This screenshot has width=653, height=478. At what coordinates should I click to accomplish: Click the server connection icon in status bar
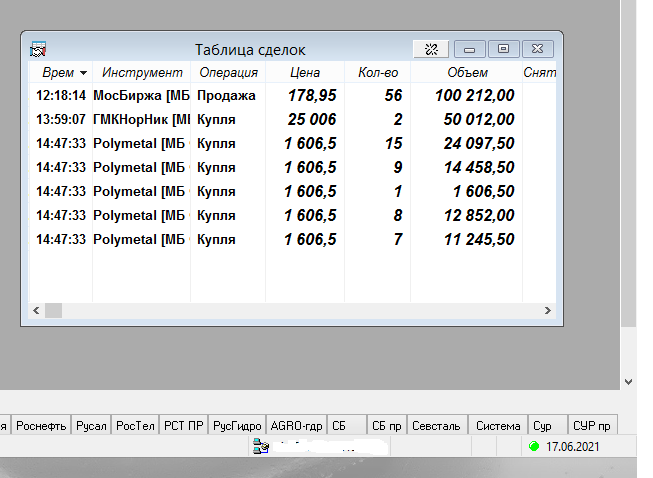[261, 446]
